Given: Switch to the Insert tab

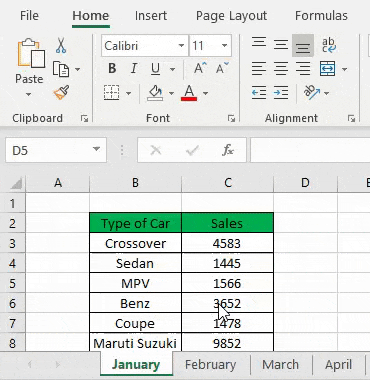Looking at the screenshot, I should point(151,16).
